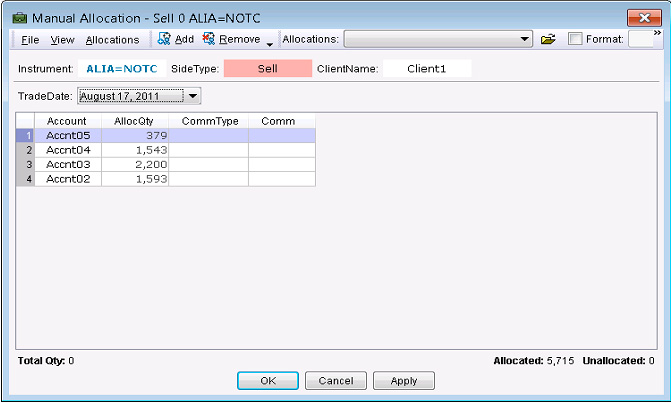Screen dimensions: 672x403
Task: Toggle the Format checkbox
Action: pos(575,39)
